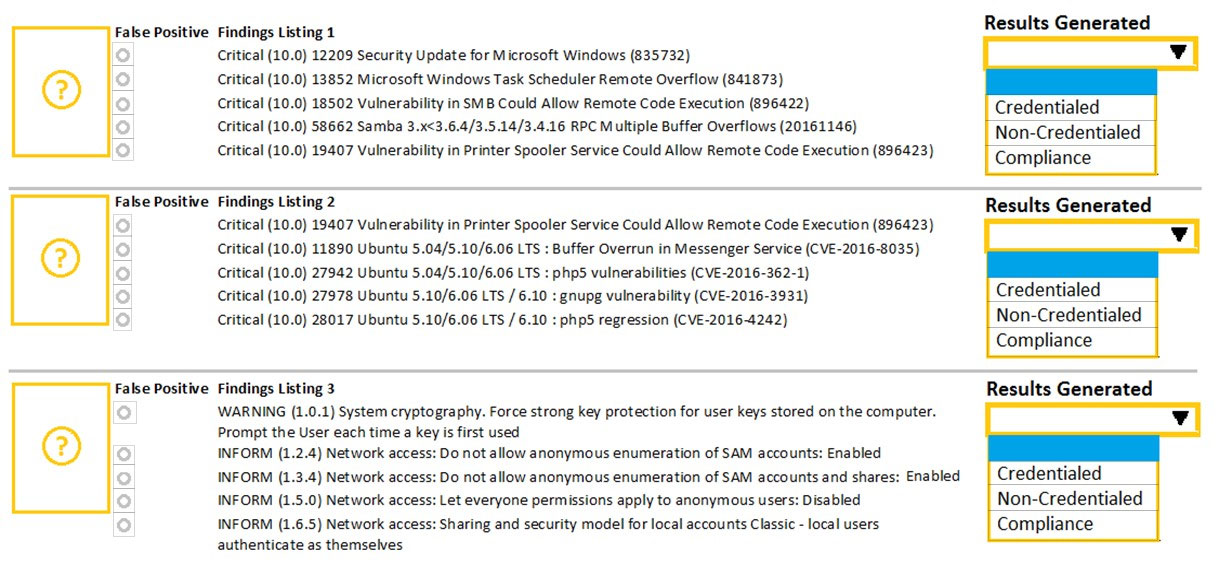Mark Let everyone permissions INFORM as false positive
This screenshot has width=1219, height=564.
pos(123,500)
